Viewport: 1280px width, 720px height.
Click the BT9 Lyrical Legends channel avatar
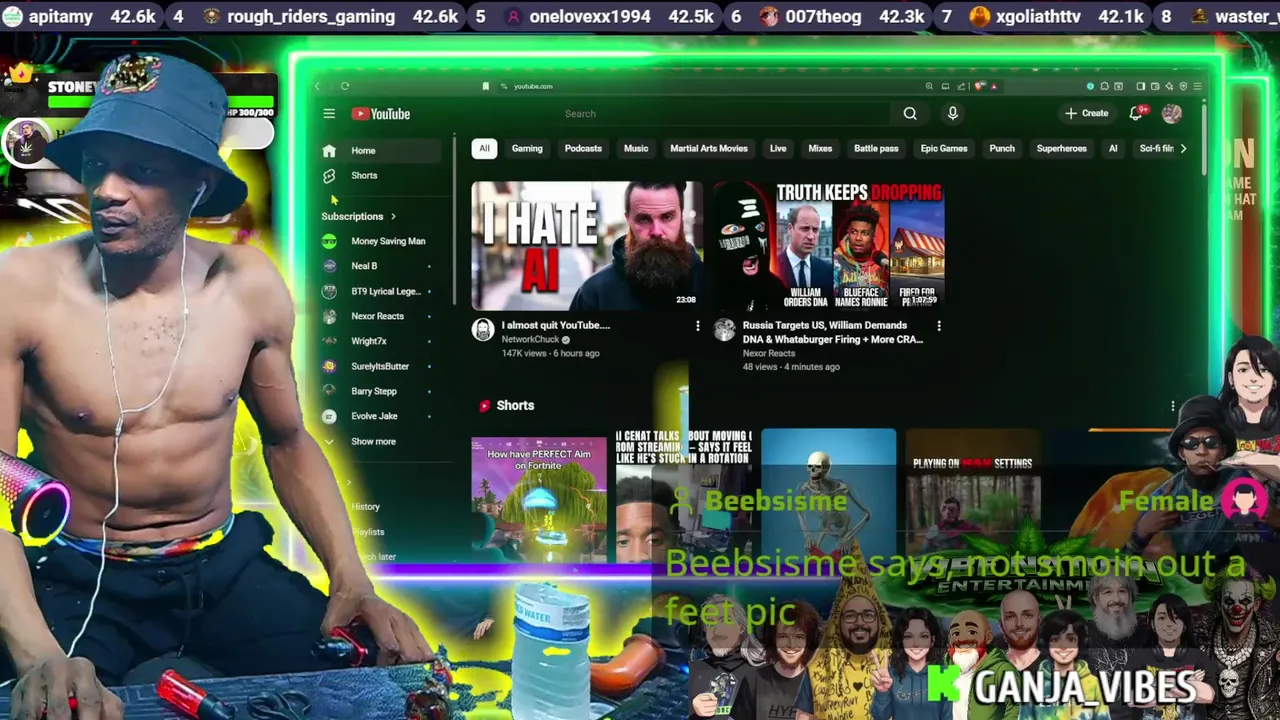coord(329,291)
